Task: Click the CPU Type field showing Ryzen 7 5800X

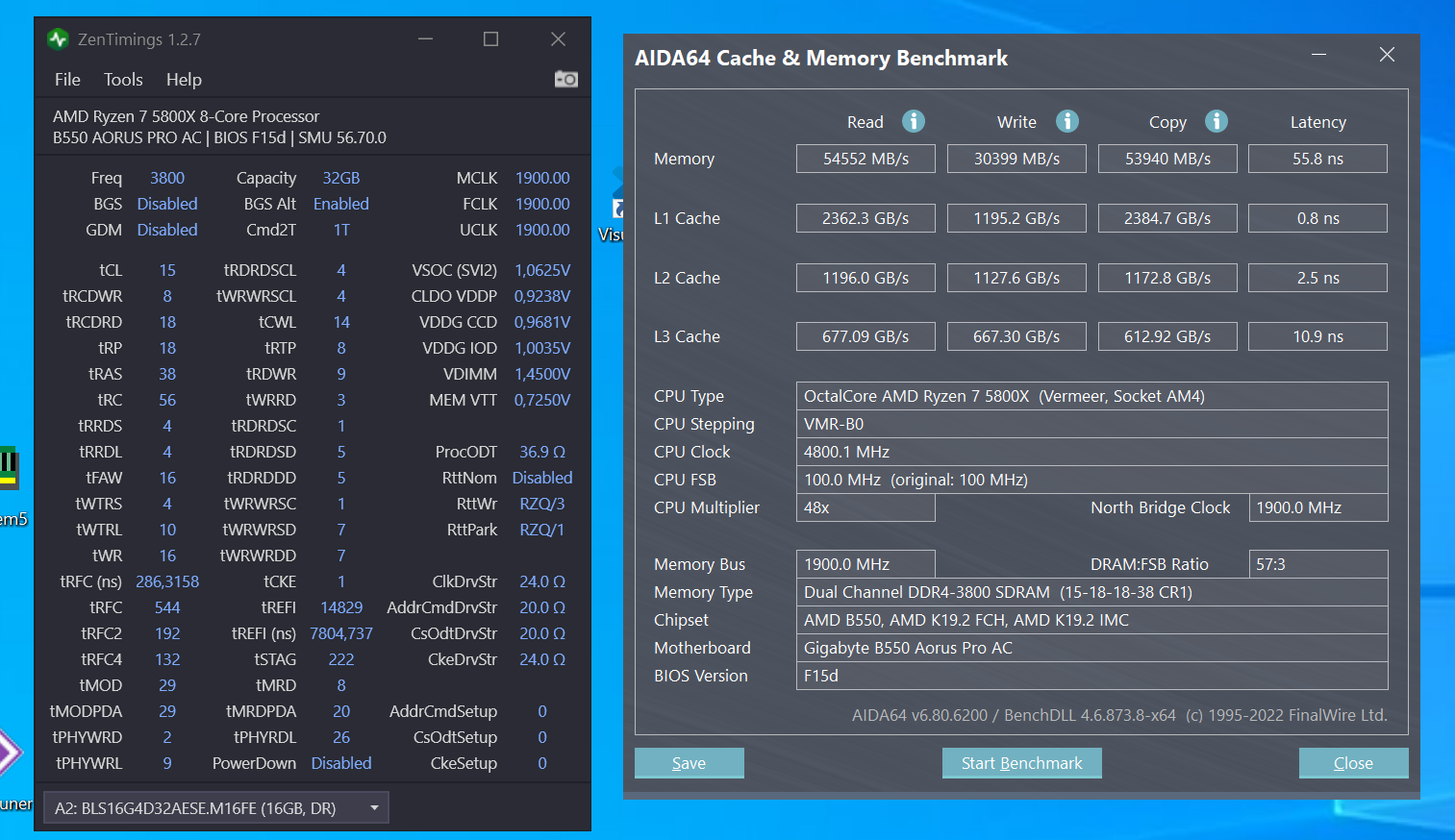Action: click(x=1092, y=396)
